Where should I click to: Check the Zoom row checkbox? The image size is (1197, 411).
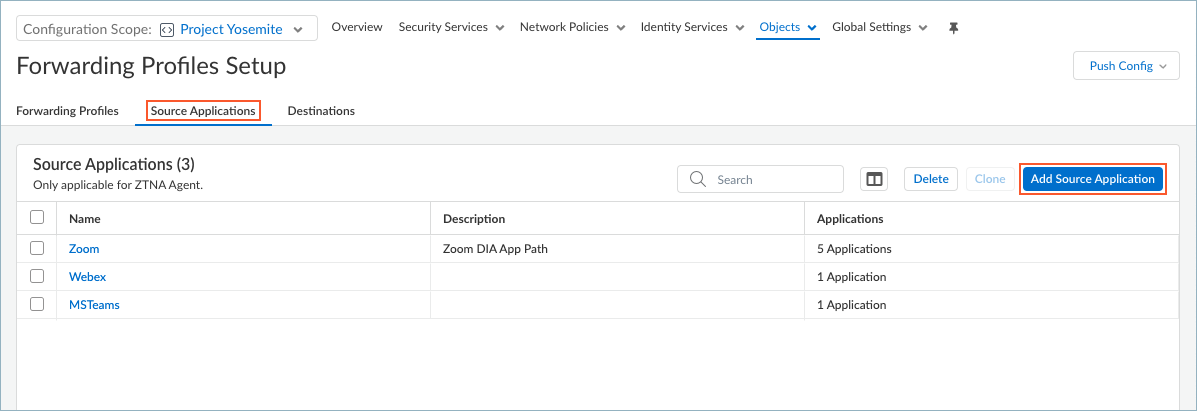(x=37, y=248)
